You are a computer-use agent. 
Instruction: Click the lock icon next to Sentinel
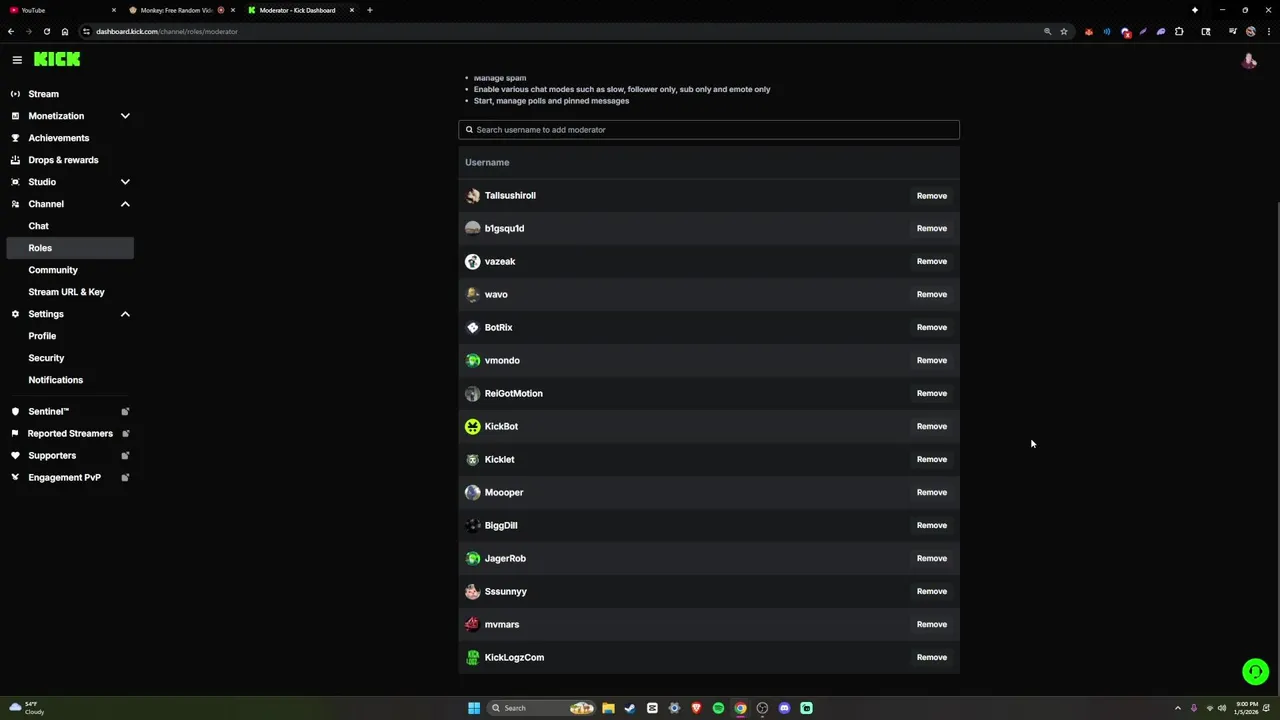pyautogui.click(x=125, y=412)
